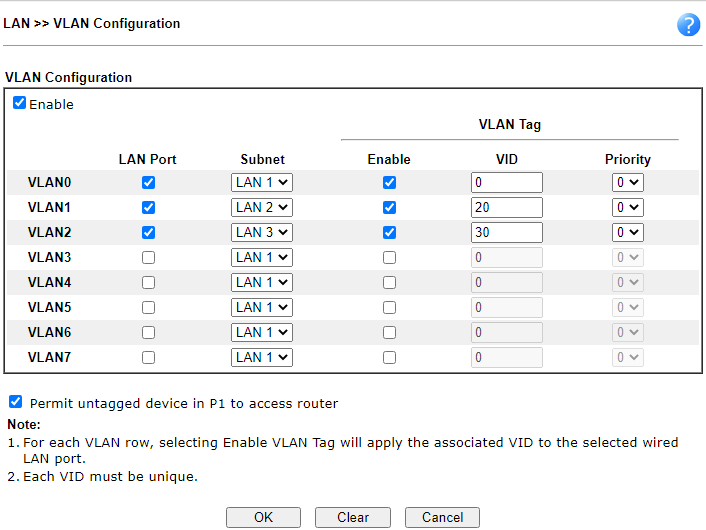The height and width of the screenshot is (530, 706).
Task: Open the VLAN0 Subnet dropdown
Action: pyautogui.click(x=262, y=183)
